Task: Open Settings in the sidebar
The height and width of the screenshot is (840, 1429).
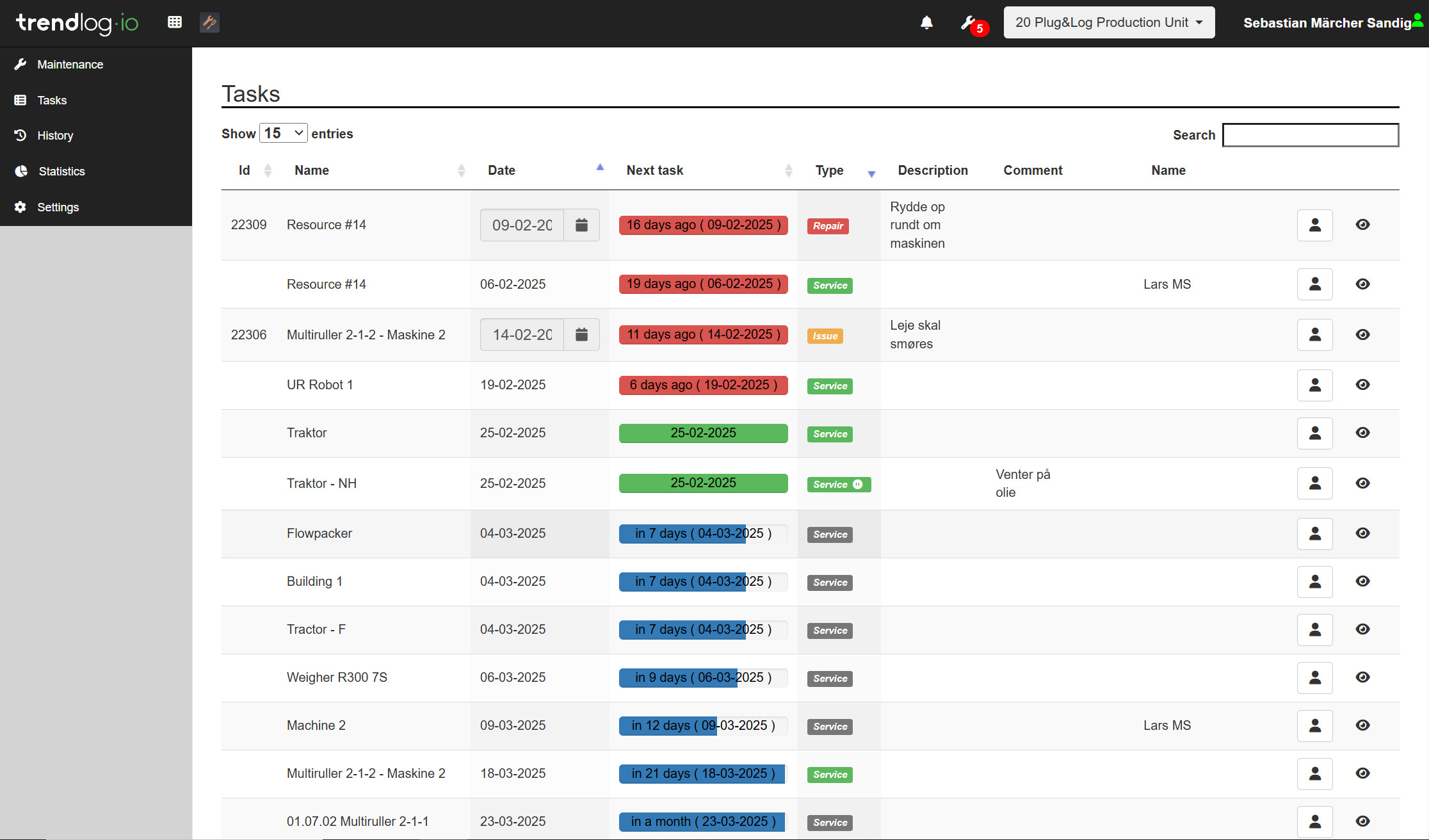Action: coord(96,207)
